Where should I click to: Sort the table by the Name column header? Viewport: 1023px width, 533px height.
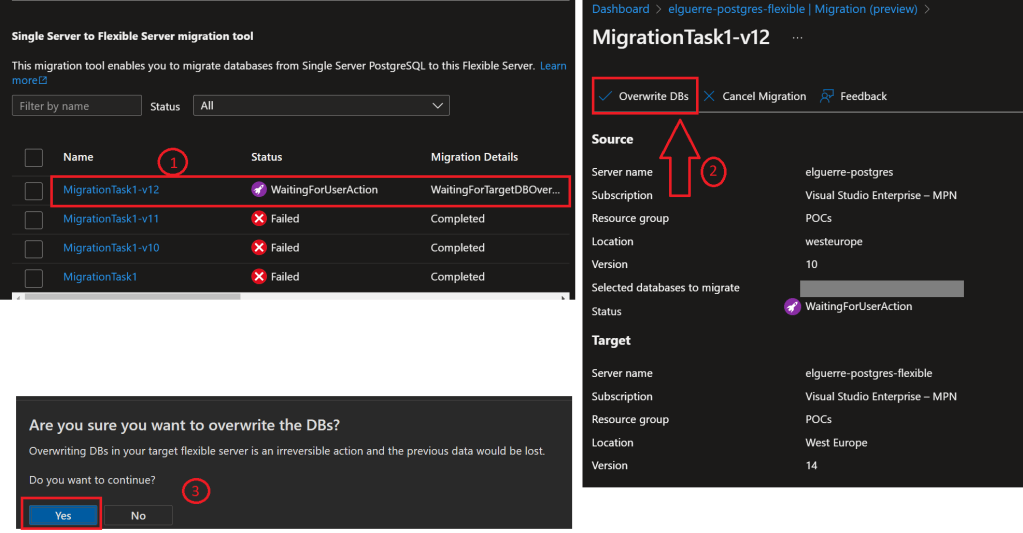(x=78, y=157)
